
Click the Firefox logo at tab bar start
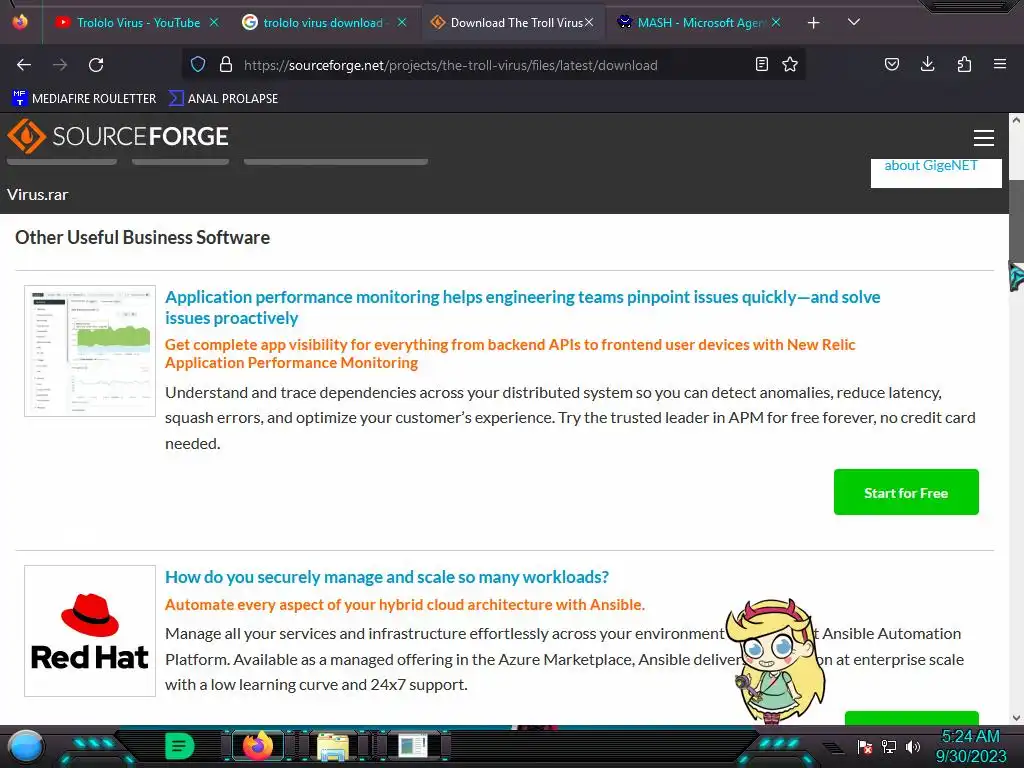tap(20, 22)
